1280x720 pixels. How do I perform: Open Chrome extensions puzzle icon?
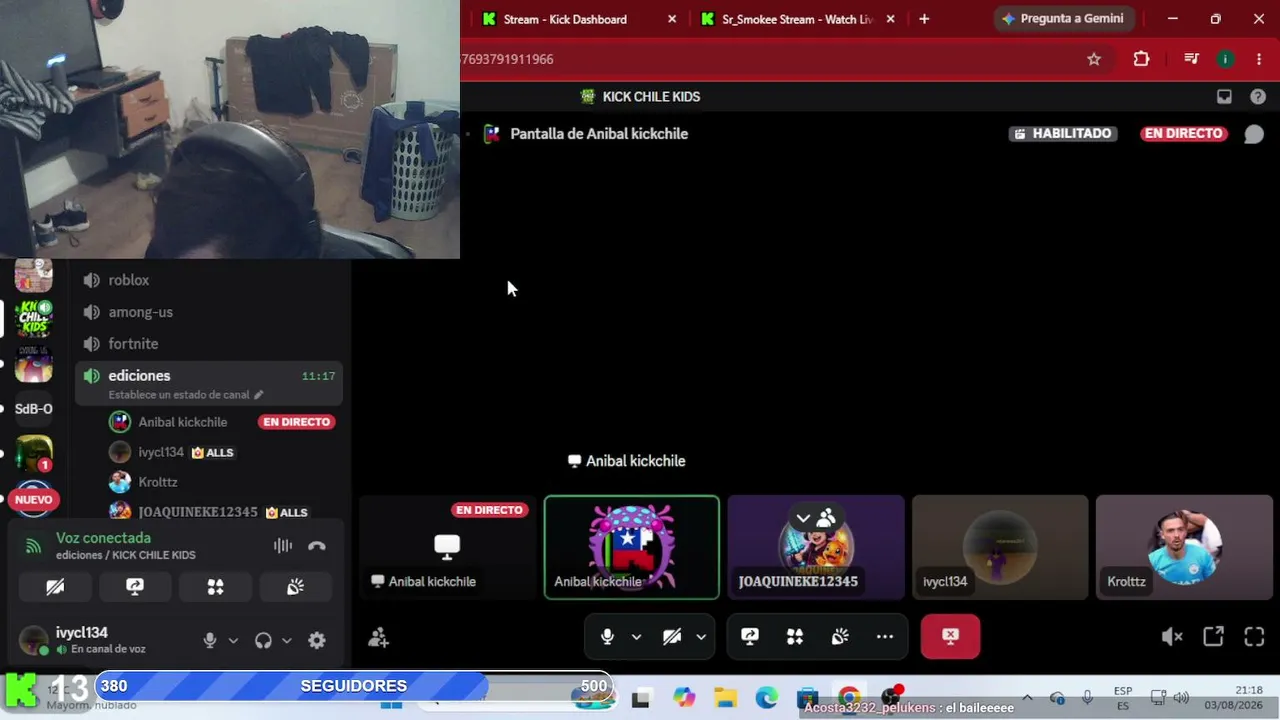click(x=1141, y=59)
